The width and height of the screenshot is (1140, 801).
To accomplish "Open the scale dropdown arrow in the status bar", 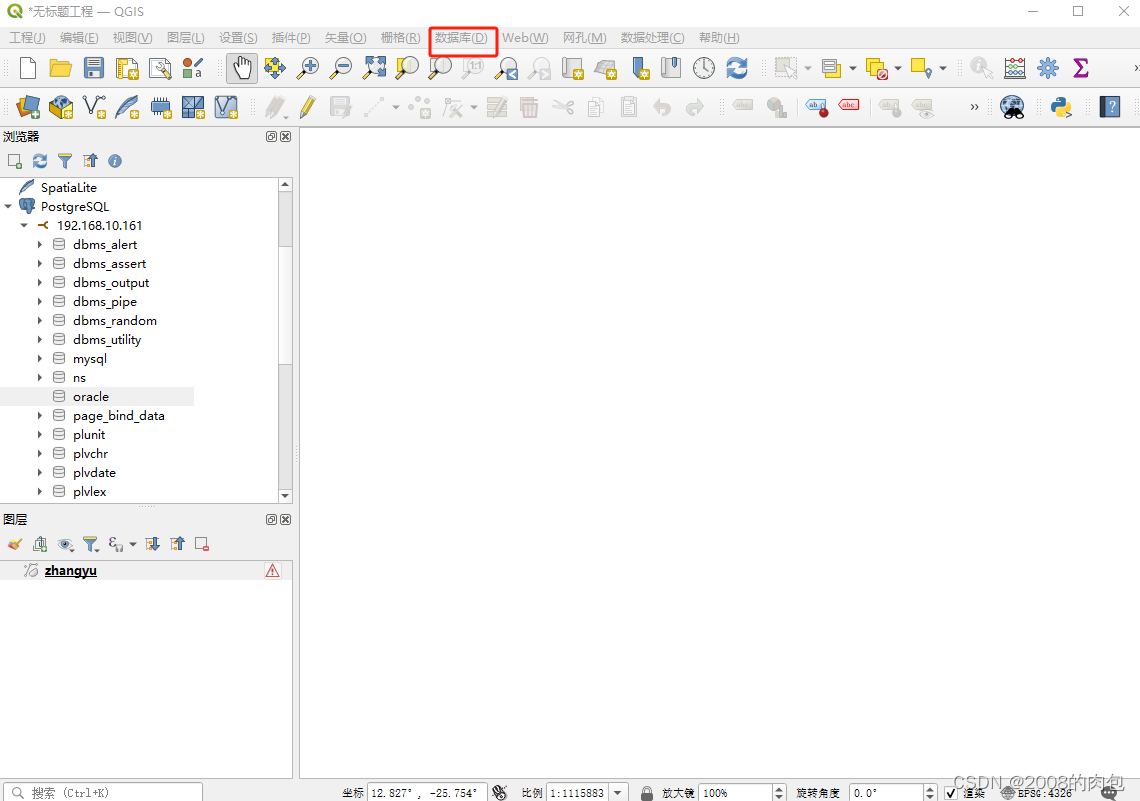I will [x=618, y=793].
